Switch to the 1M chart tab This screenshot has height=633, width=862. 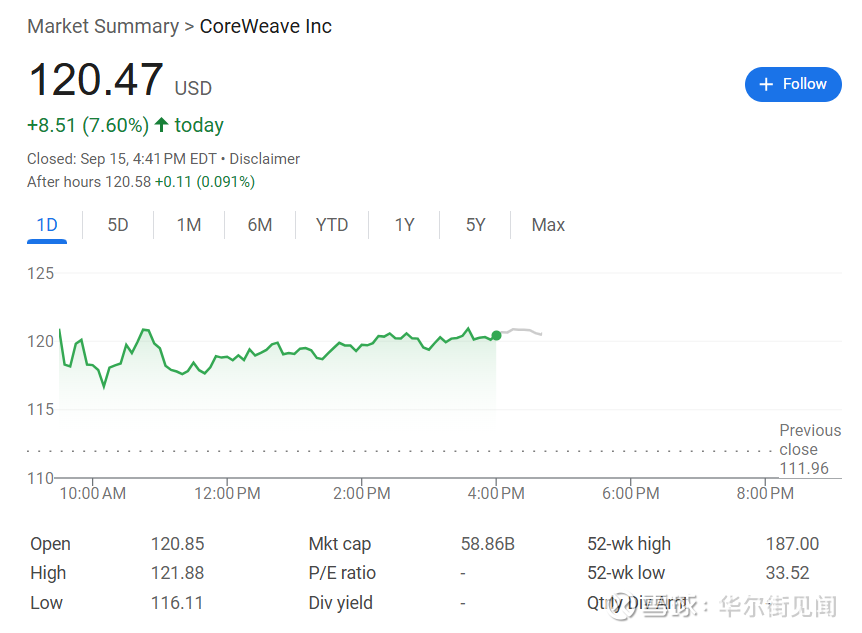[x=189, y=225]
